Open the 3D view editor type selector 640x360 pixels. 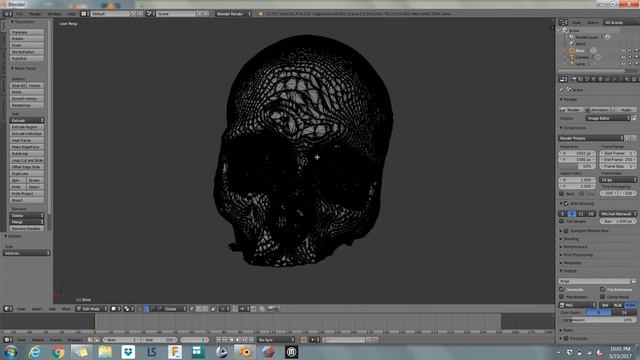(8, 309)
